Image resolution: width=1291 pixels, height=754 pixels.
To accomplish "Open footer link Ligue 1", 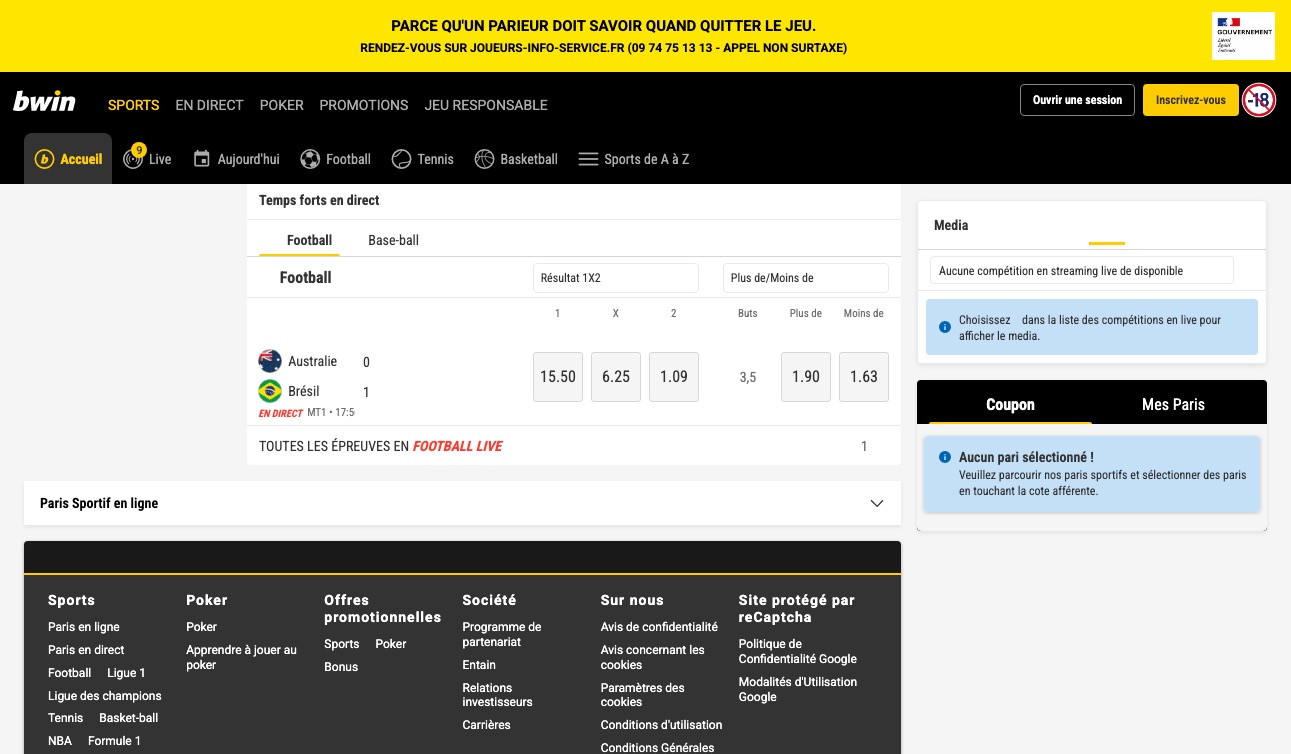I will [126, 673].
